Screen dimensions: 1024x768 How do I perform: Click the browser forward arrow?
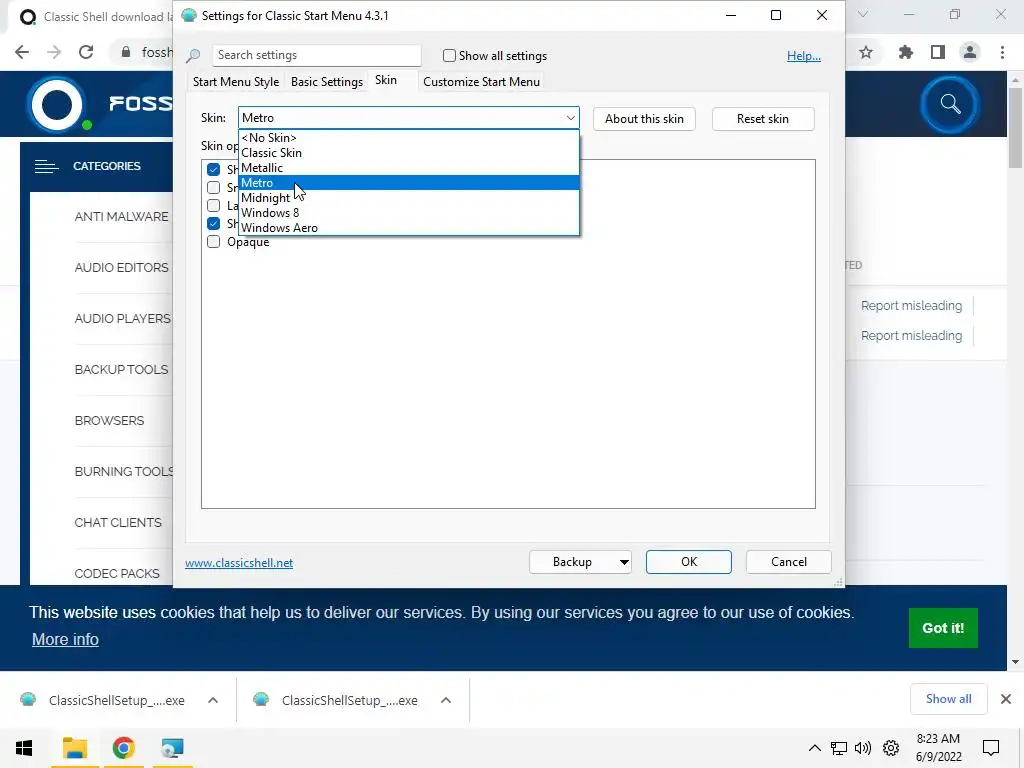54,52
